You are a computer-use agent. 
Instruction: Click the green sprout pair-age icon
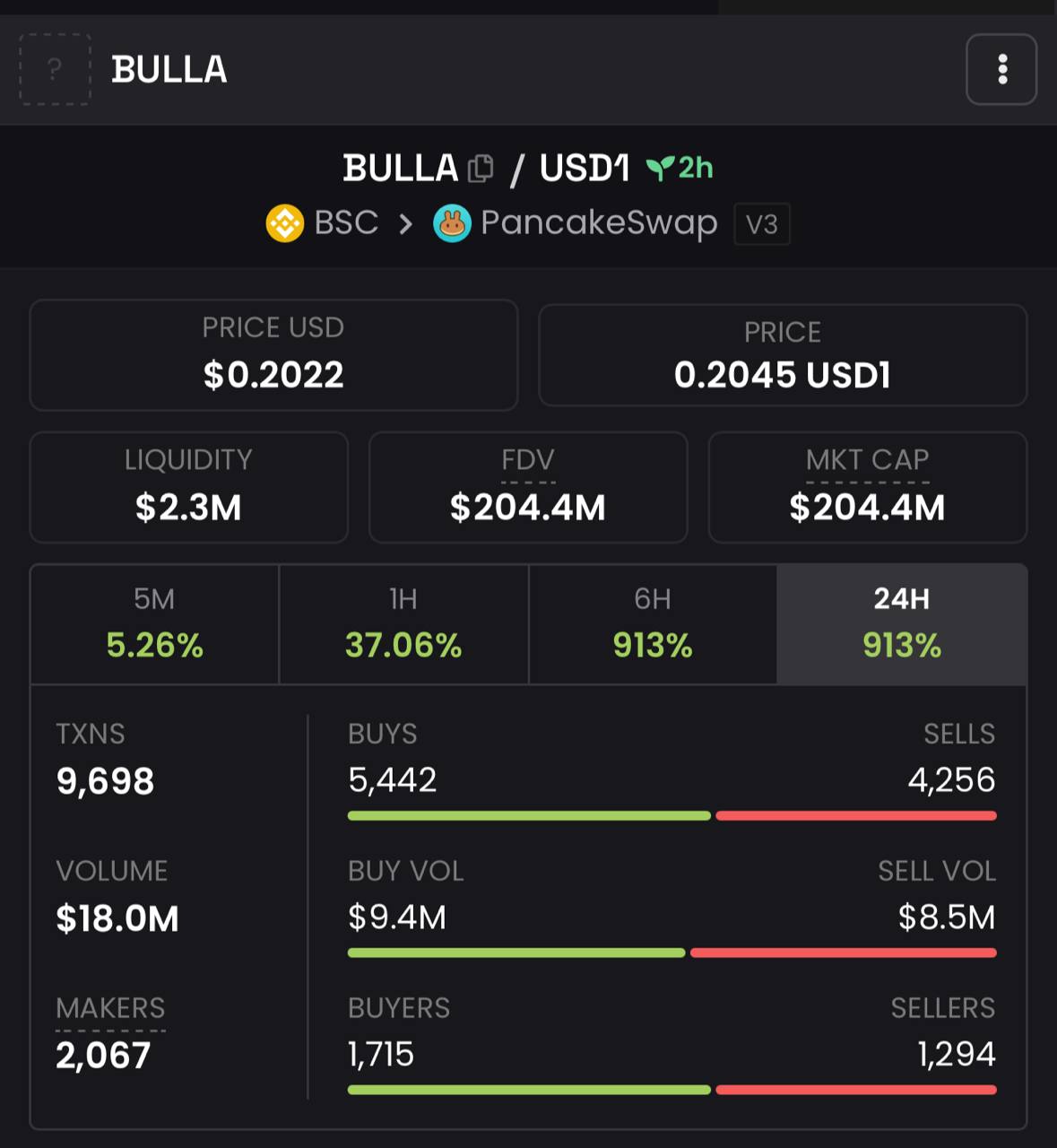660,168
